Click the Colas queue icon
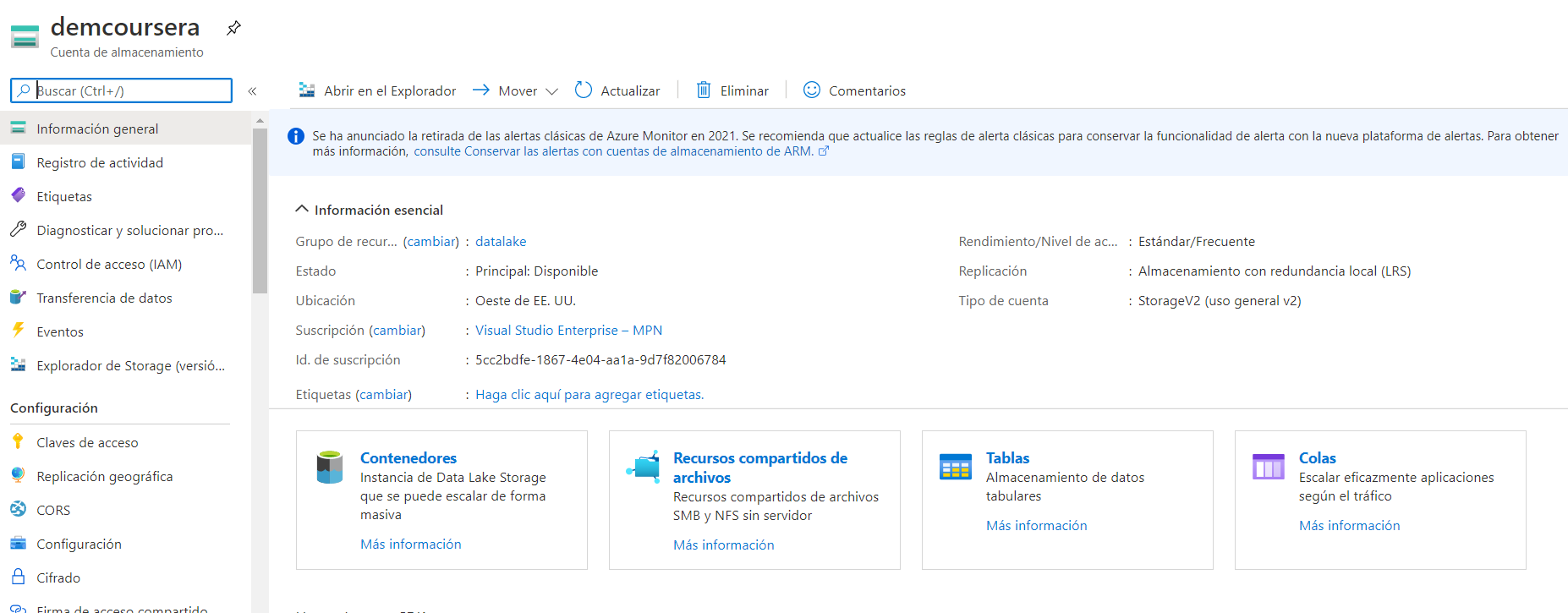This screenshot has width=1568, height=613. (x=1269, y=467)
